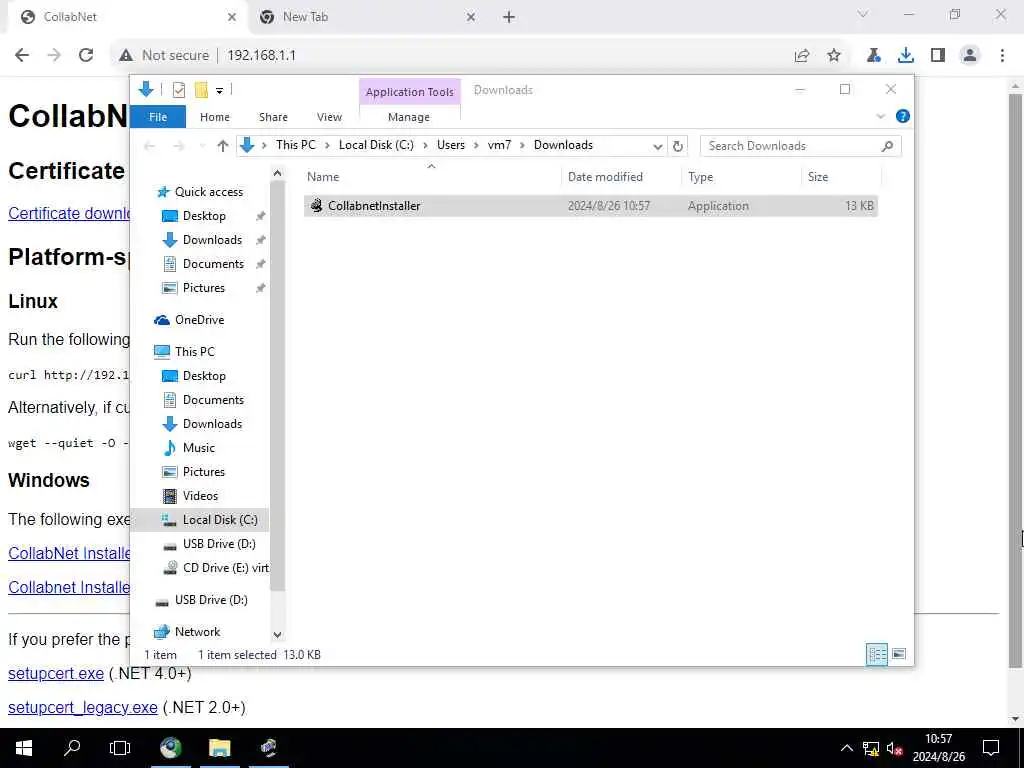
Task: Click the Certificate download link
Action: pyautogui.click(x=69, y=214)
